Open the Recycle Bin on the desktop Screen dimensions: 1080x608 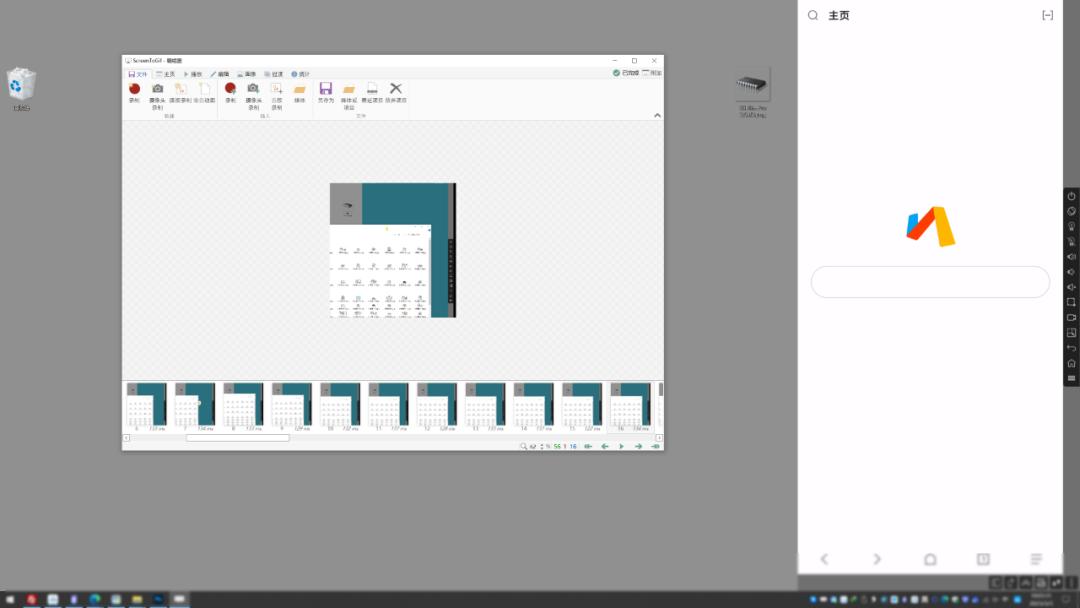point(21,84)
